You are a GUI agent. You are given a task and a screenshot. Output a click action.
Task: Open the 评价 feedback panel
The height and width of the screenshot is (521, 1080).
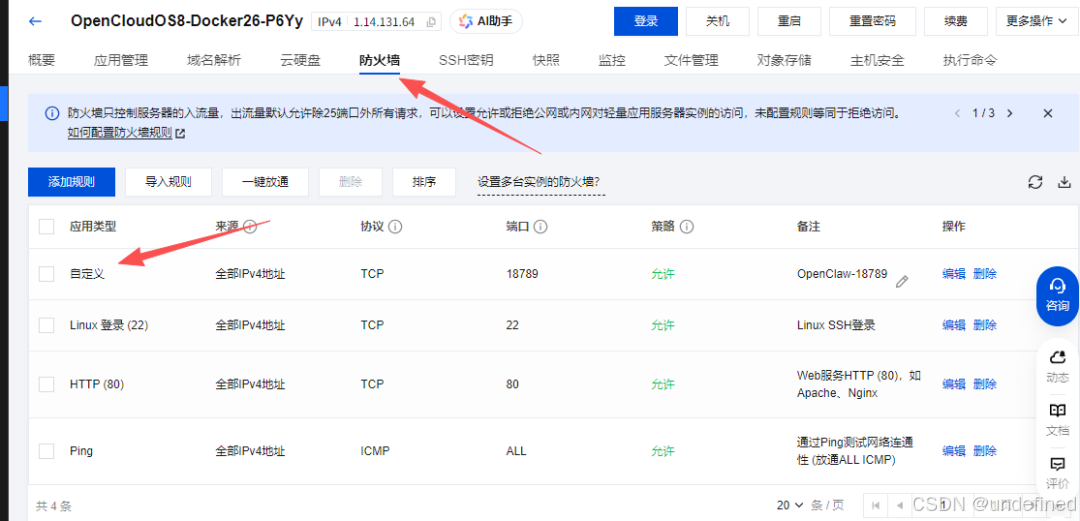click(1057, 473)
